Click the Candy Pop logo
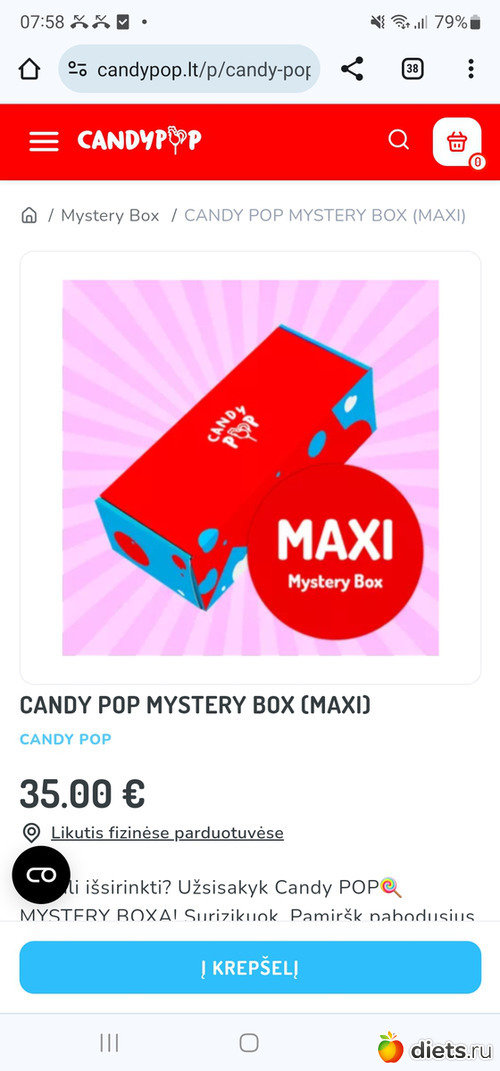 coord(139,140)
